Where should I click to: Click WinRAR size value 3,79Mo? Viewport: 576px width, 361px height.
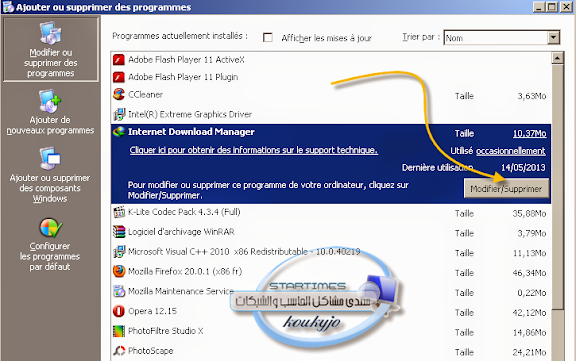532,234
